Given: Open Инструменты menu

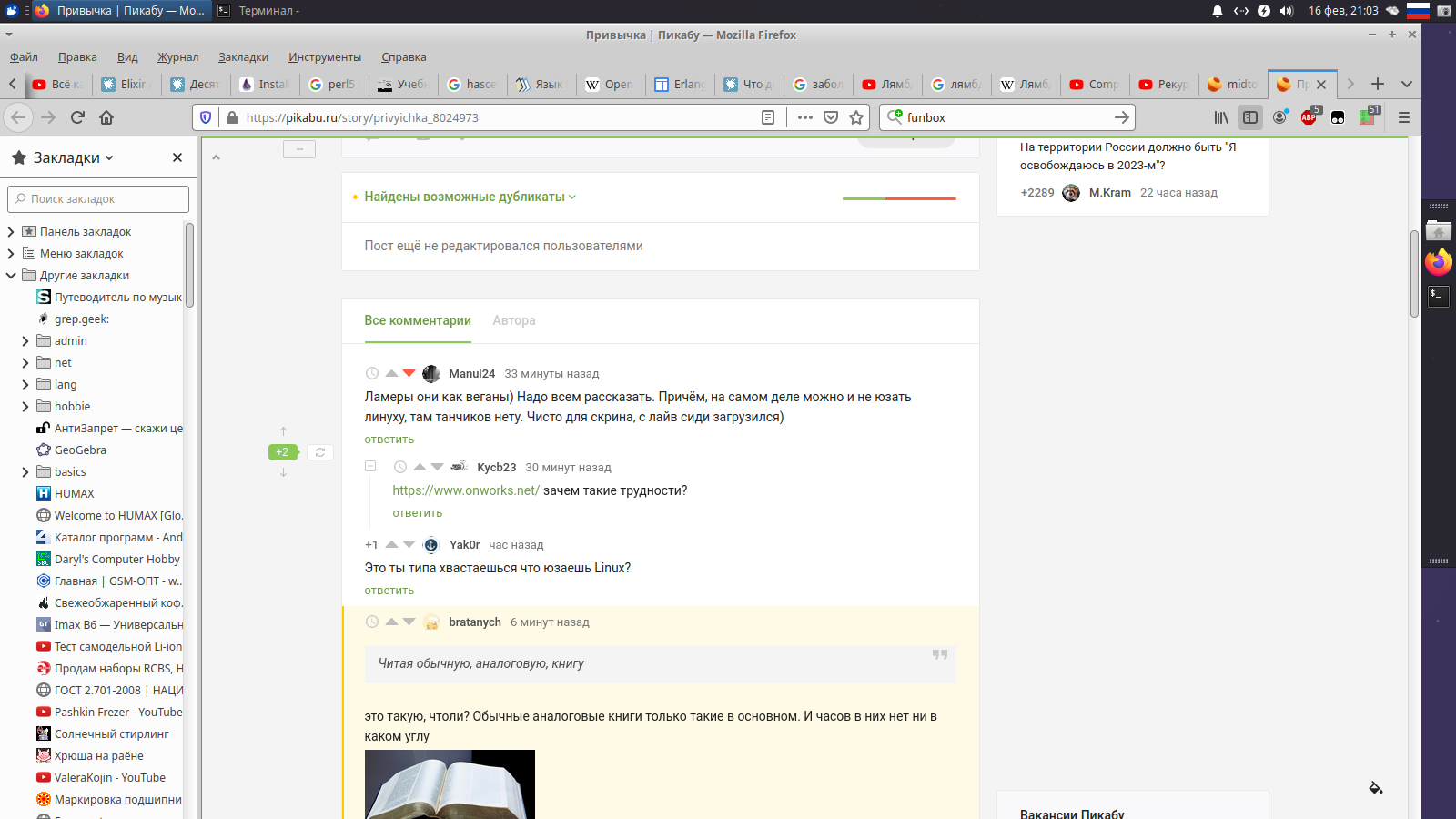Looking at the screenshot, I should click(325, 57).
